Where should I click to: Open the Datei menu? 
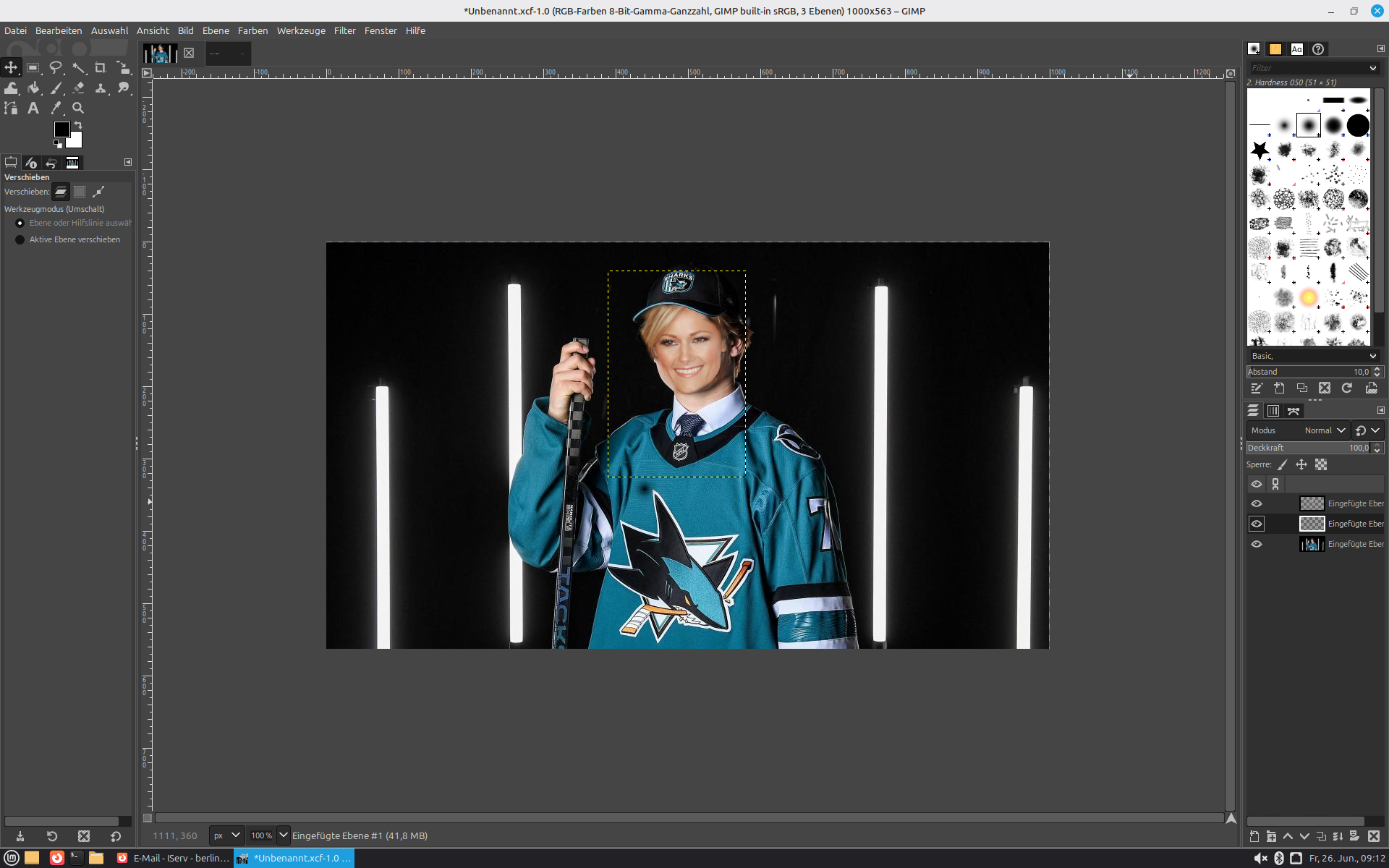[x=15, y=30]
